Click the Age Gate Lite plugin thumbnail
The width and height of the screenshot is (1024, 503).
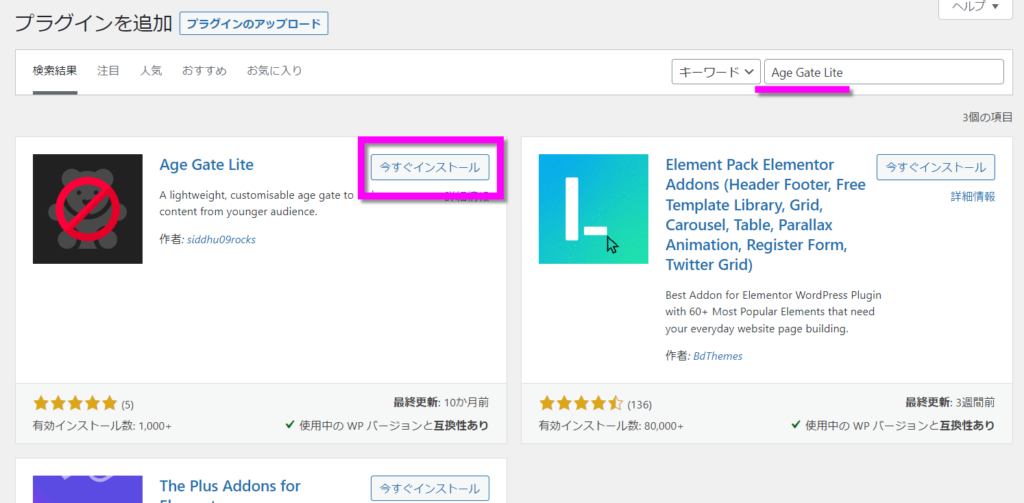[88, 209]
